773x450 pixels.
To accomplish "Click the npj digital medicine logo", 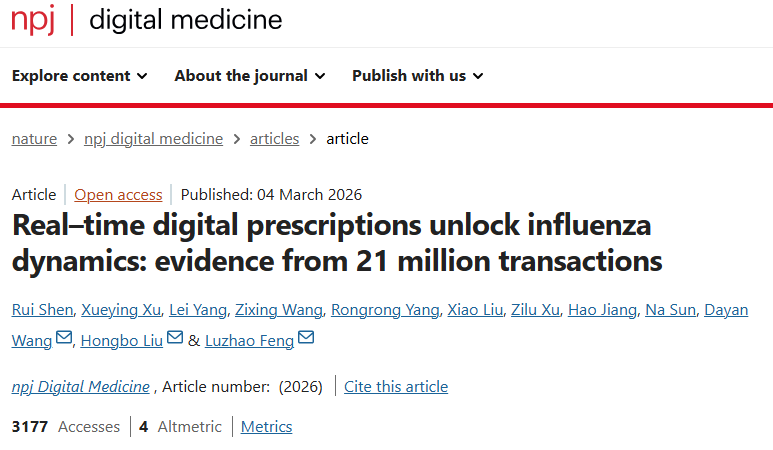I will pos(147,20).
